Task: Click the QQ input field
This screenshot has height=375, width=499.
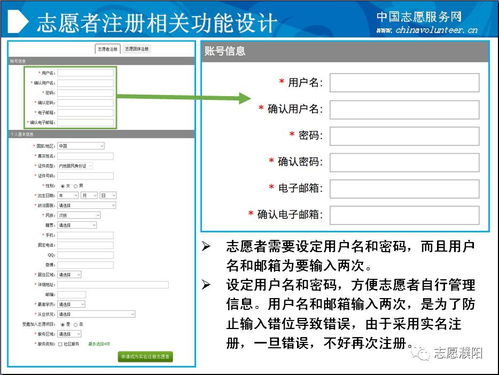Action: pos(85,255)
